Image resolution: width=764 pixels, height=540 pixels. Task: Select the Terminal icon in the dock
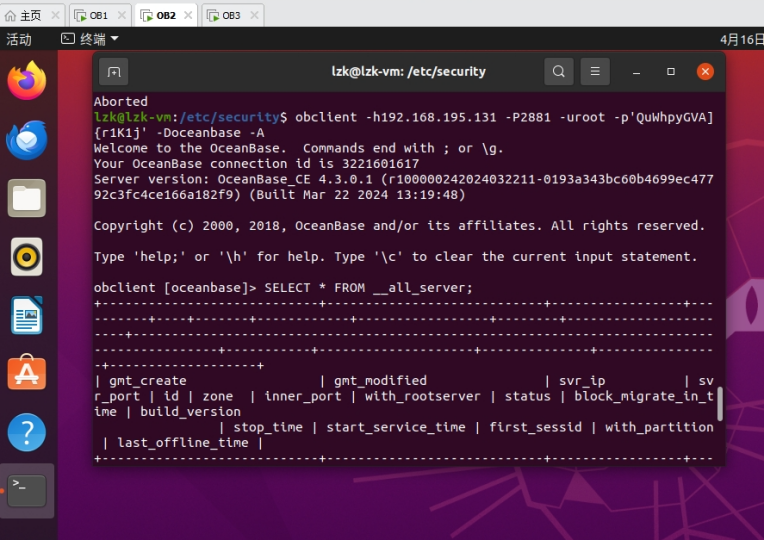(x=27, y=491)
